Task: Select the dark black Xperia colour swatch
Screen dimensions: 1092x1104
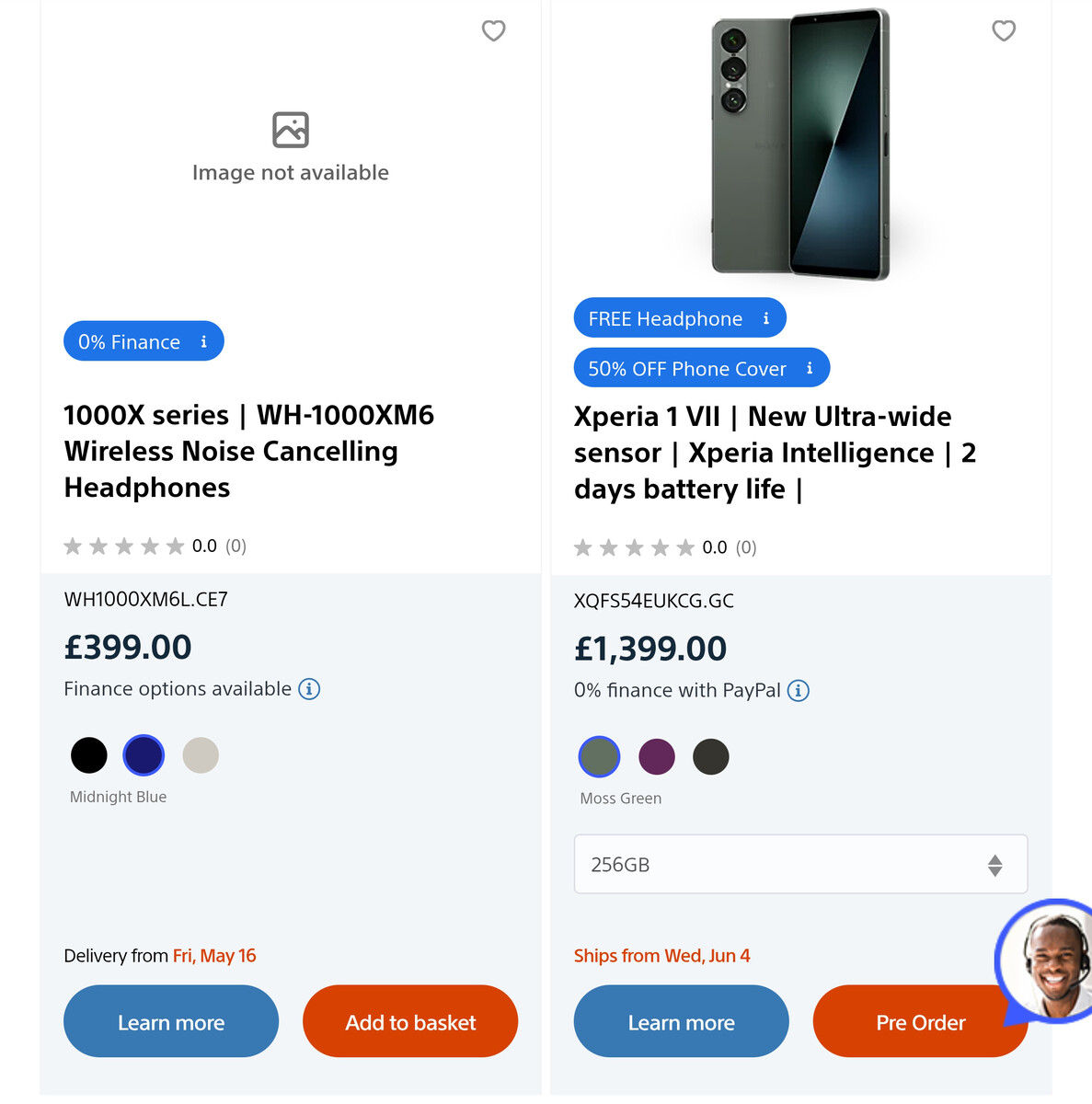Action: click(711, 757)
